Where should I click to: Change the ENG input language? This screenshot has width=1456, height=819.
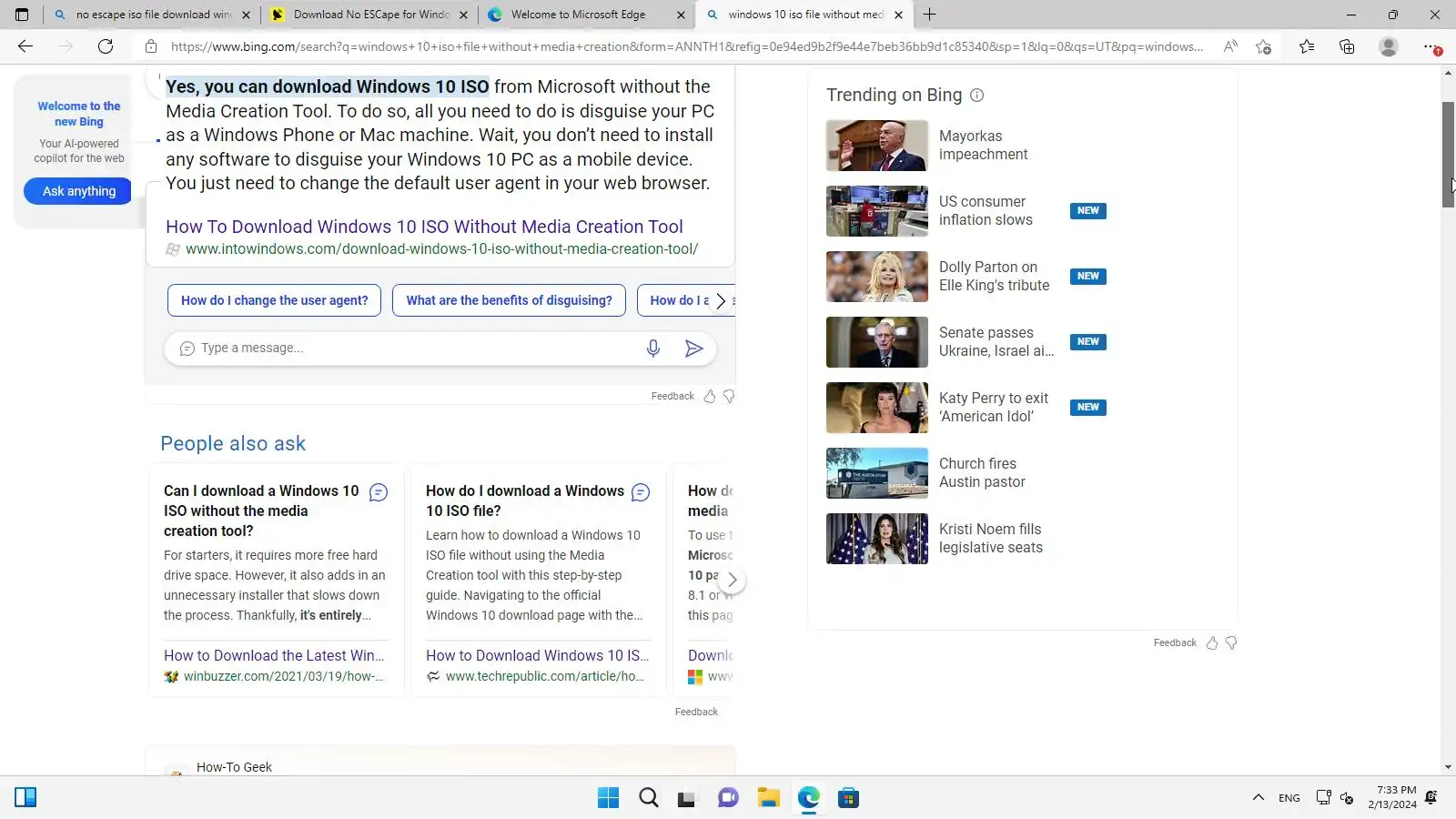pos(1289,798)
